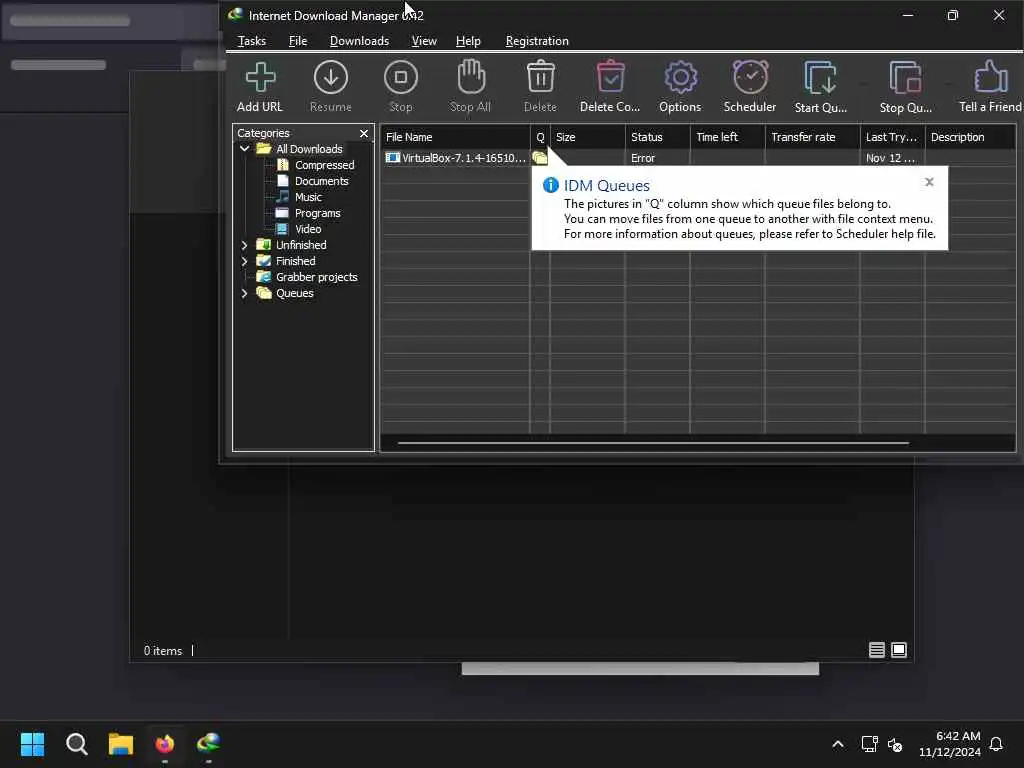The height and width of the screenshot is (768, 1024).
Task: Click the Delete Completed toolbar icon
Action: click(611, 76)
